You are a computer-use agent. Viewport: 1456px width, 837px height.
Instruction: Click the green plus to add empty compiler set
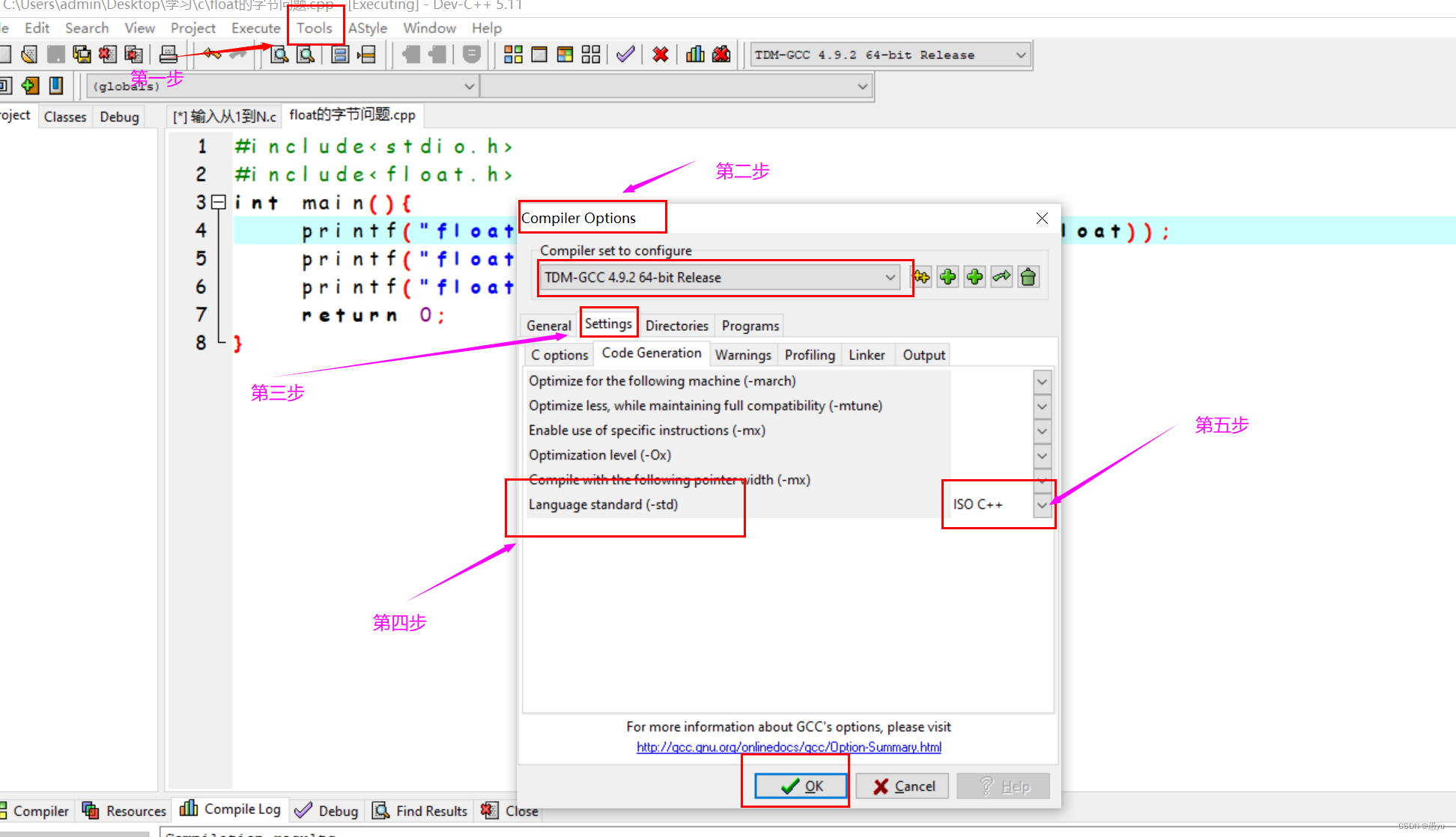pyautogui.click(x=947, y=276)
